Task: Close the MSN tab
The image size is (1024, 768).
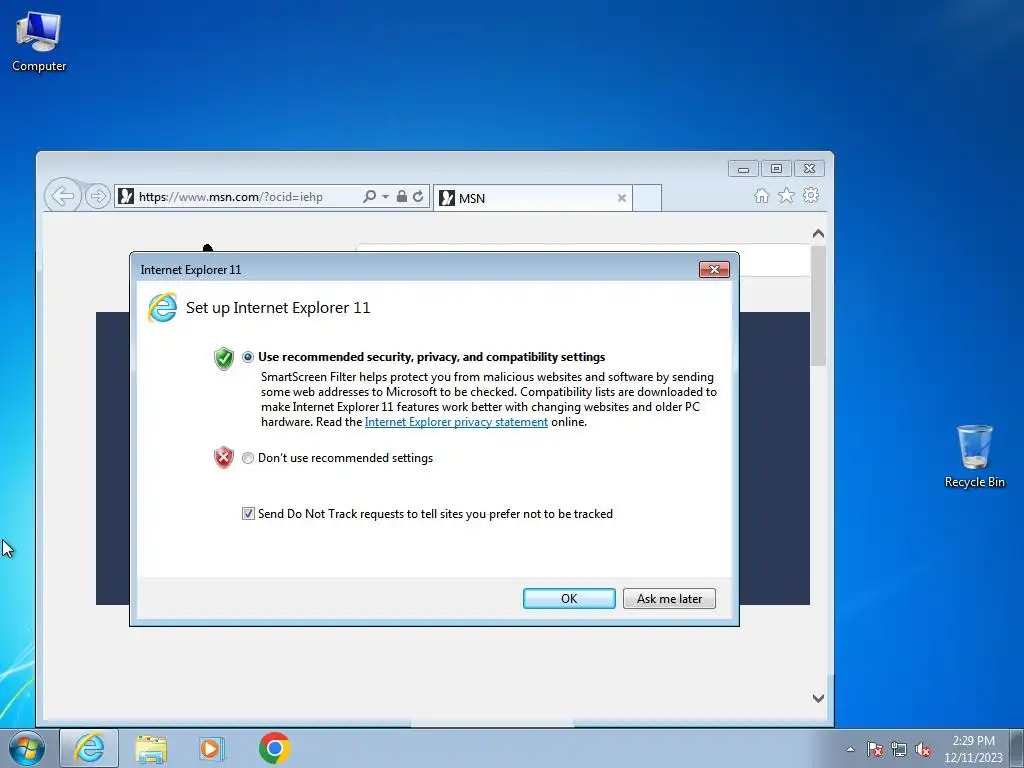Action: click(x=622, y=198)
